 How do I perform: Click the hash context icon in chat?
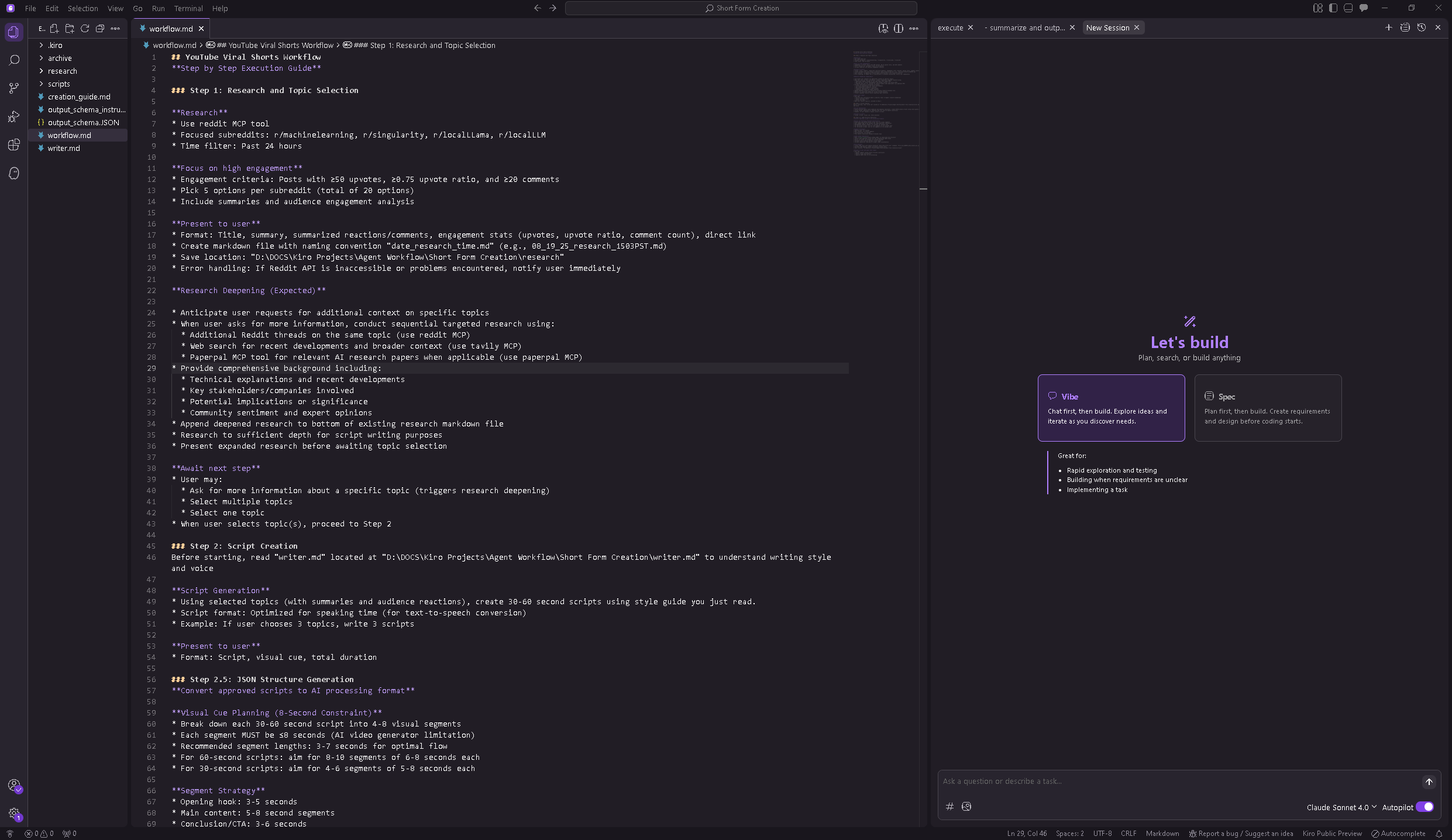(x=949, y=807)
